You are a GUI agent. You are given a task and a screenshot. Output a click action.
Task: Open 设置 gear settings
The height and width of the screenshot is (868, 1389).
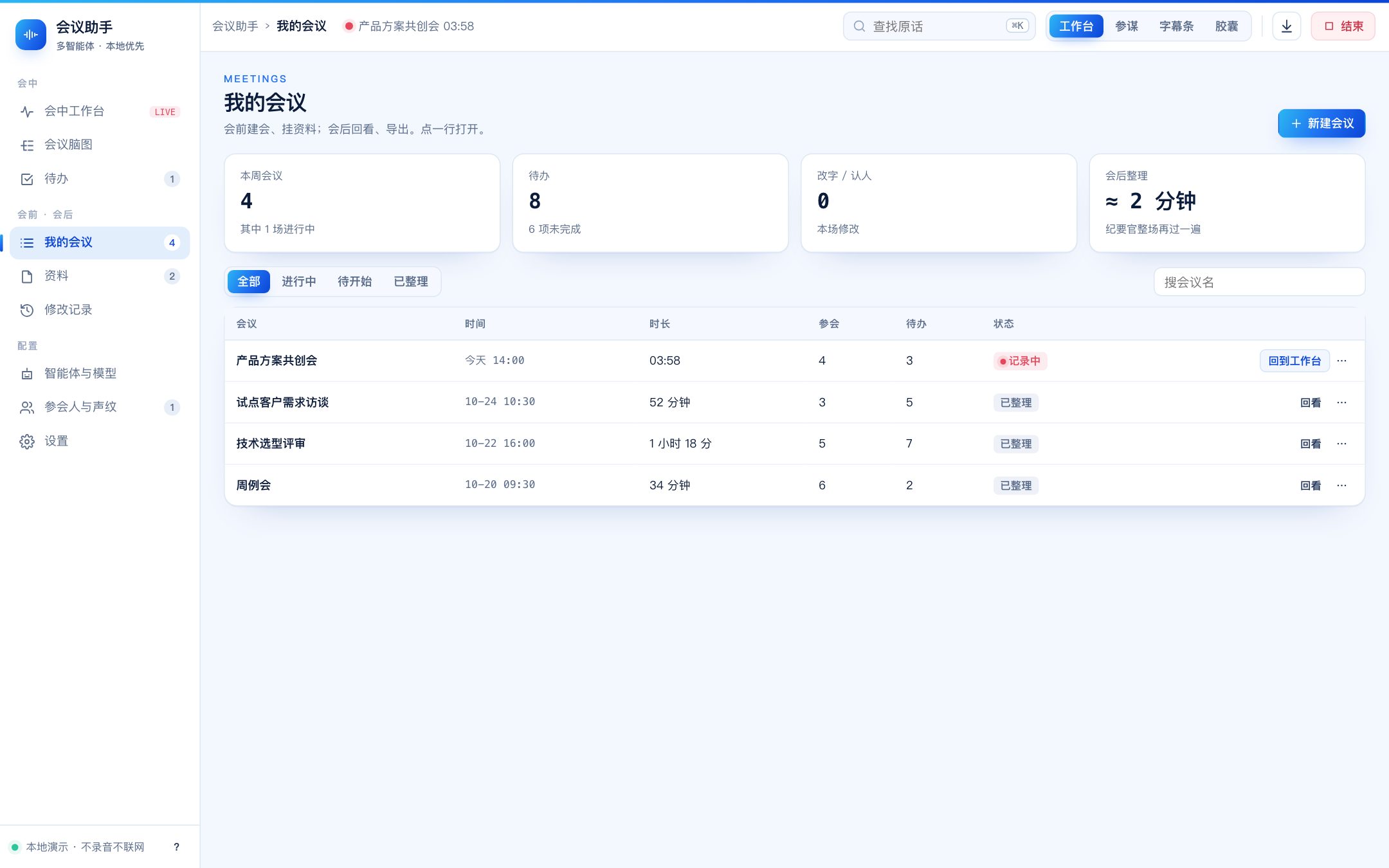pos(100,441)
